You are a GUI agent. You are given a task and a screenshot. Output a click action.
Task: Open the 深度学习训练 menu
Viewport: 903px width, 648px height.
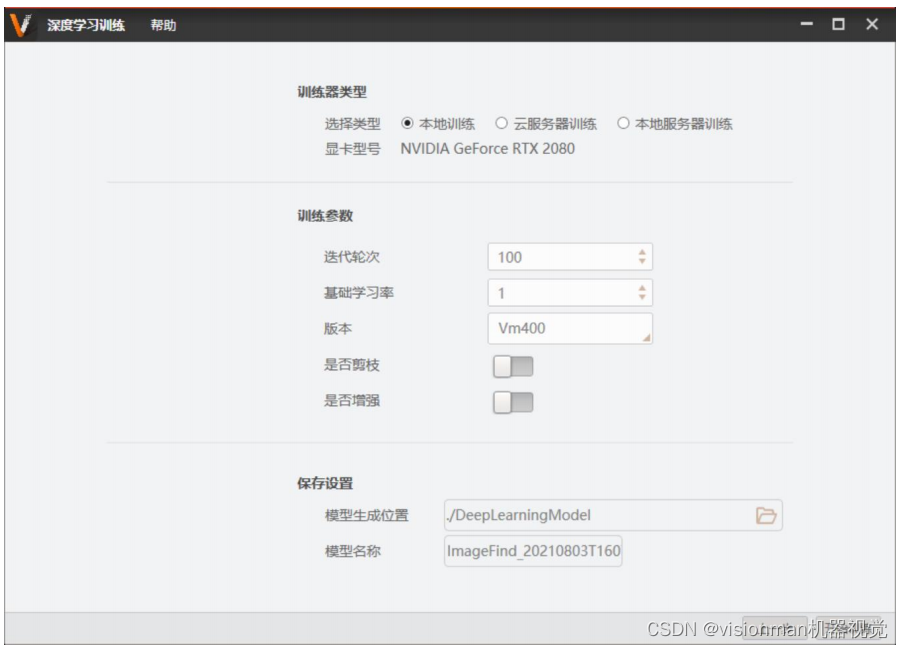pyautogui.click(x=86, y=25)
